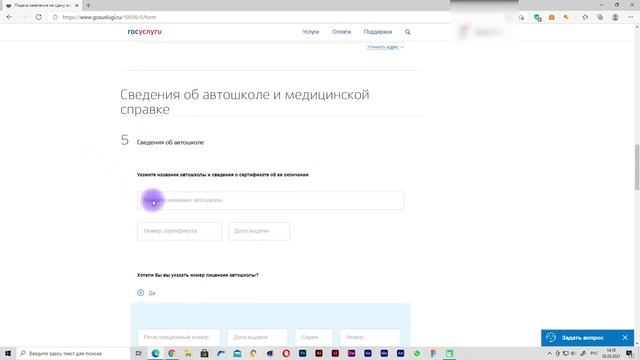This screenshot has width=640, height=360.
Task: Show hidden system tray icons chevron
Action: click(549, 353)
